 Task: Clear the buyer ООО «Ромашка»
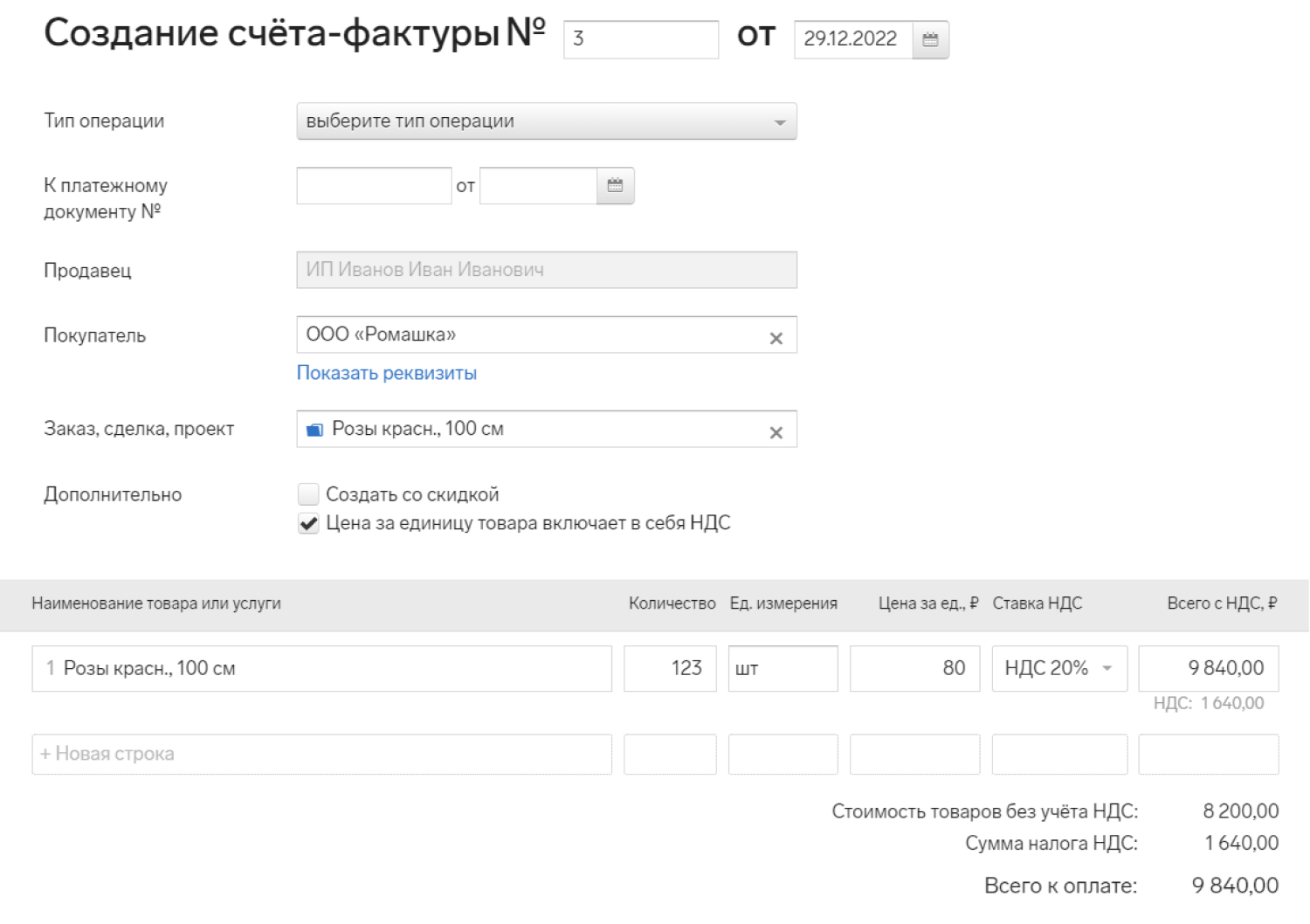[x=776, y=338]
